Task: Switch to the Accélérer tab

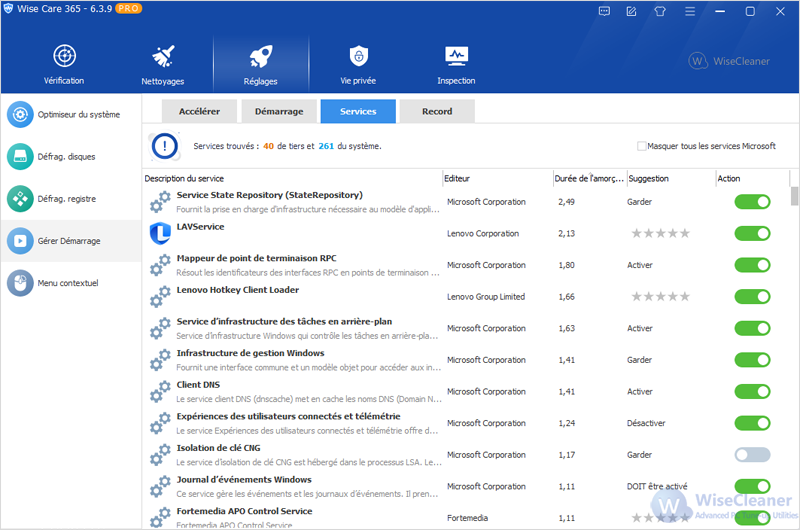Action: pos(199,111)
